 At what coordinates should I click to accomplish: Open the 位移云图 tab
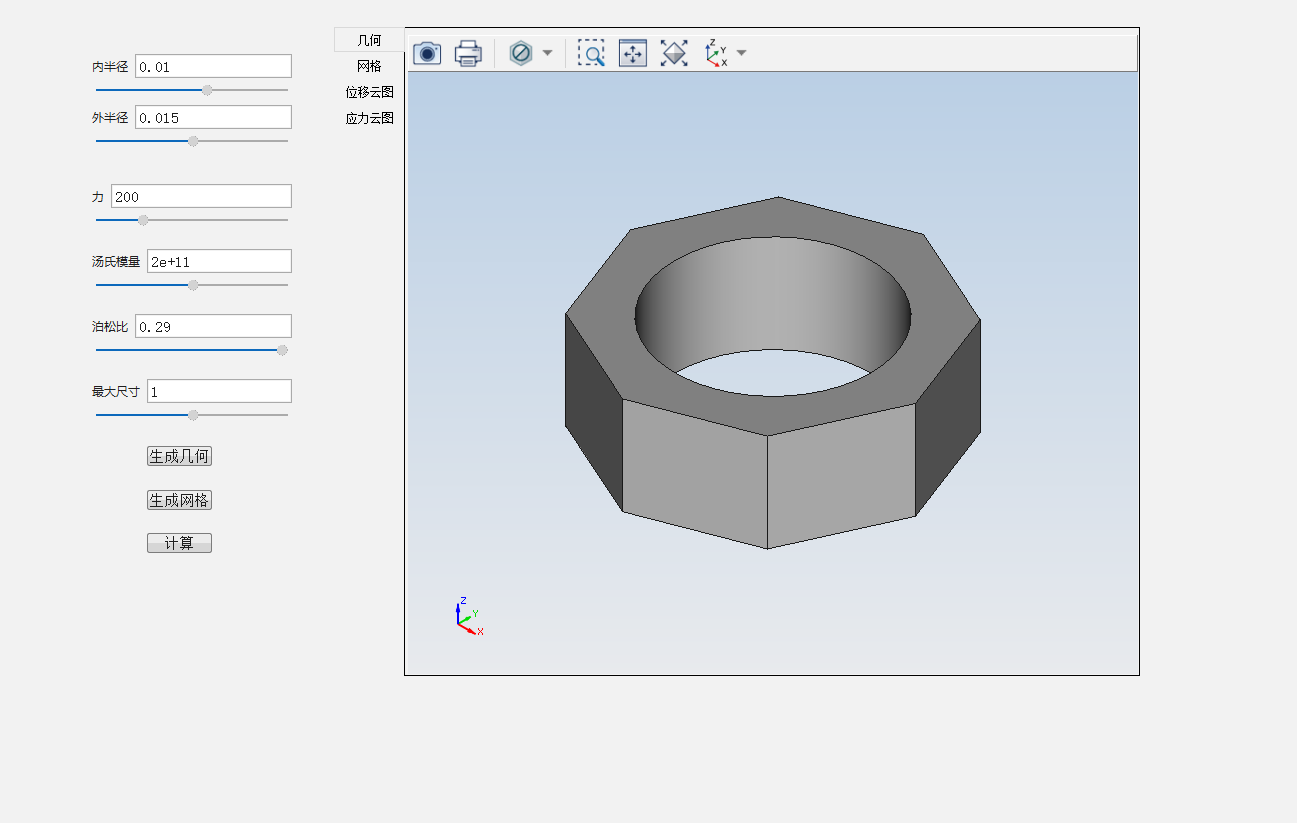tap(369, 92)
